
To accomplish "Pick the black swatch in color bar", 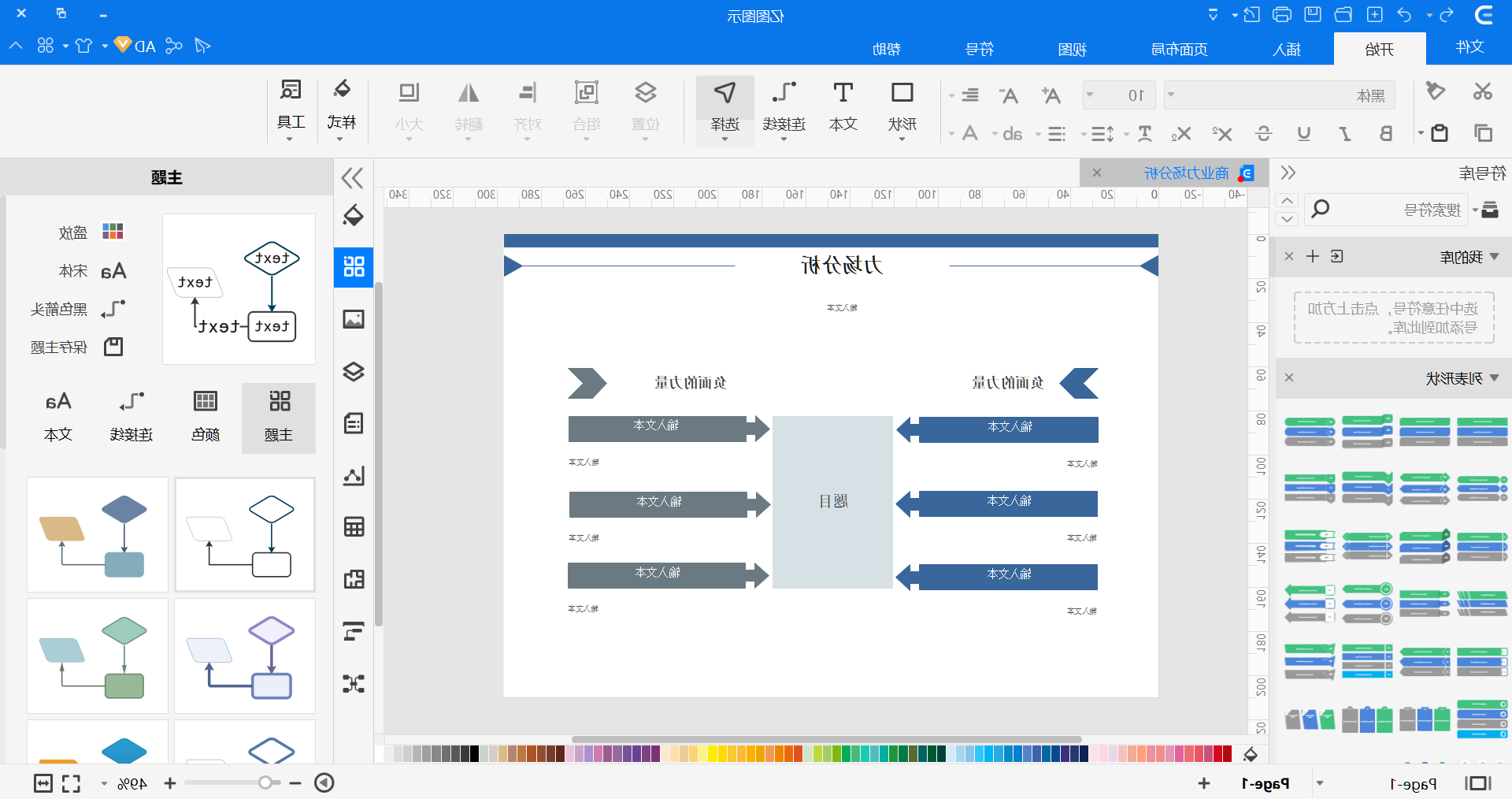I will (x=475, y=753).
